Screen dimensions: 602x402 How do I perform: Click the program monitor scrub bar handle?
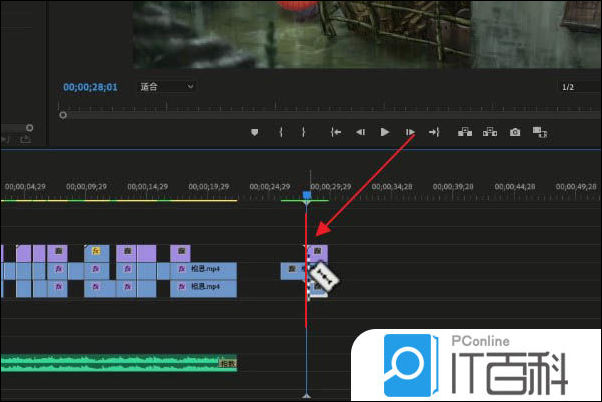tap(63, 114)
